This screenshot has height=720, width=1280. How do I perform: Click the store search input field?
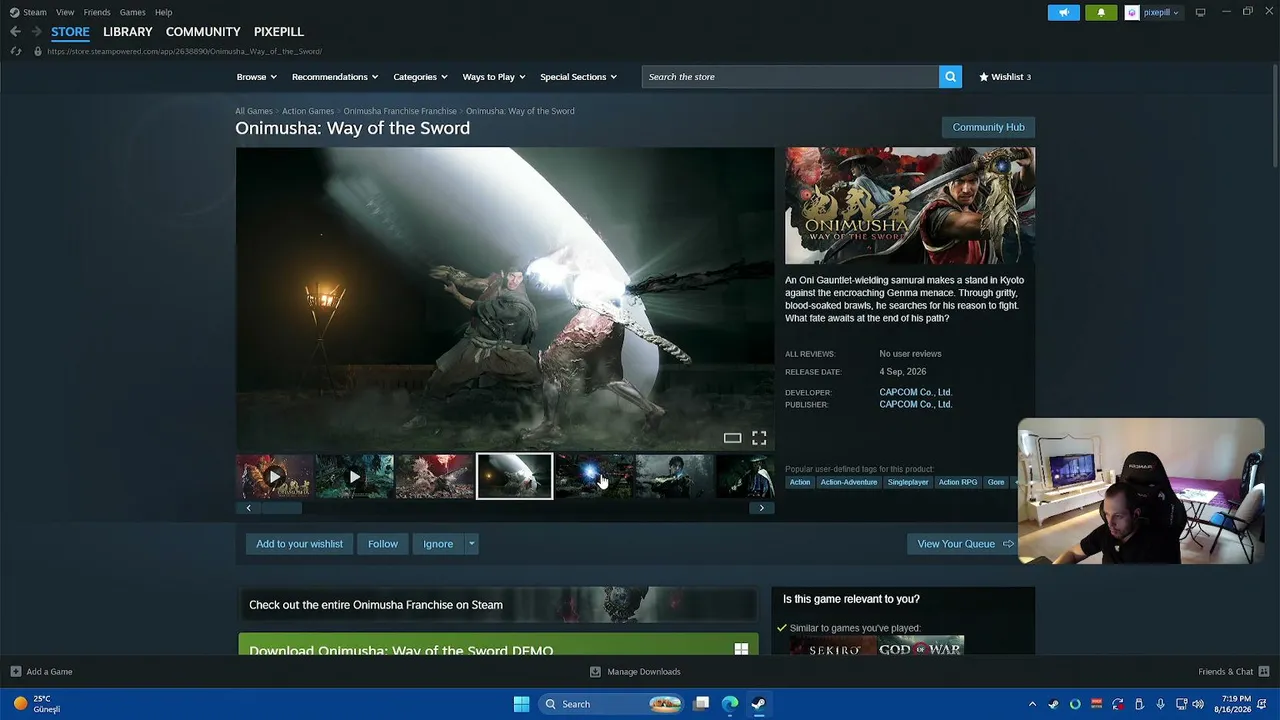(790, 77)
